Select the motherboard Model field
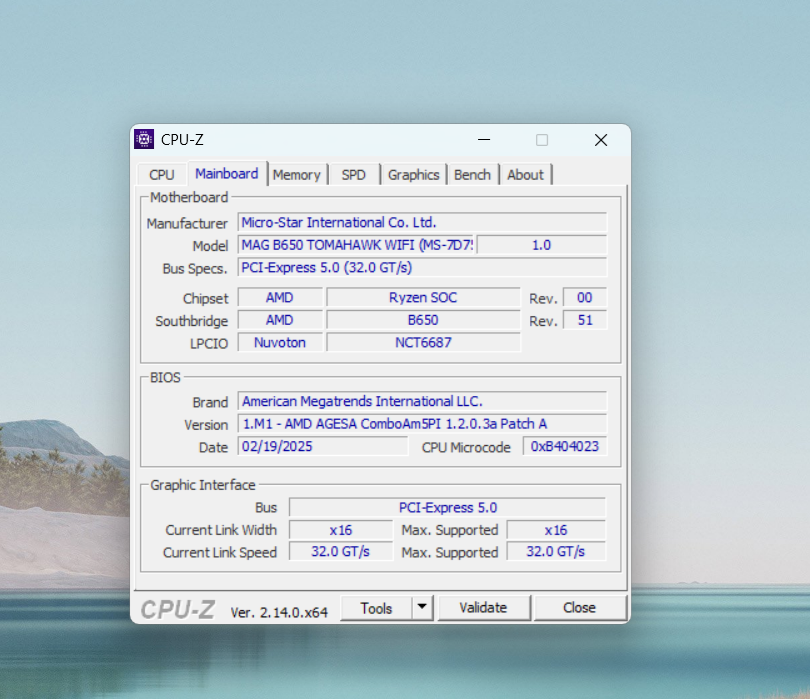 pos(355,245)
